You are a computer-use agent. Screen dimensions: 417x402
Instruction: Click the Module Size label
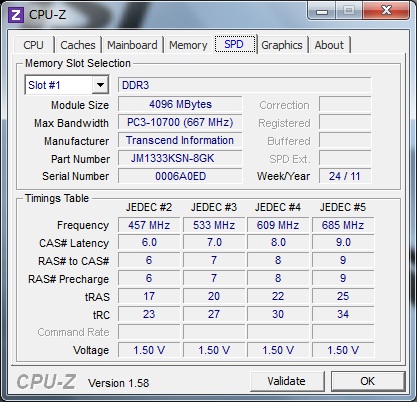tap(80, 105)
